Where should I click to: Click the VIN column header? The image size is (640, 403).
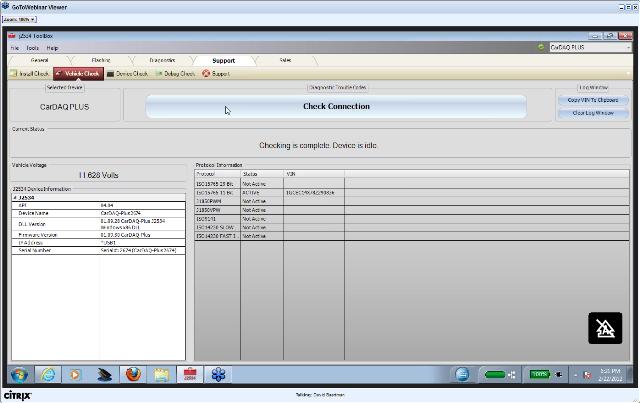(x=314, y=174)
